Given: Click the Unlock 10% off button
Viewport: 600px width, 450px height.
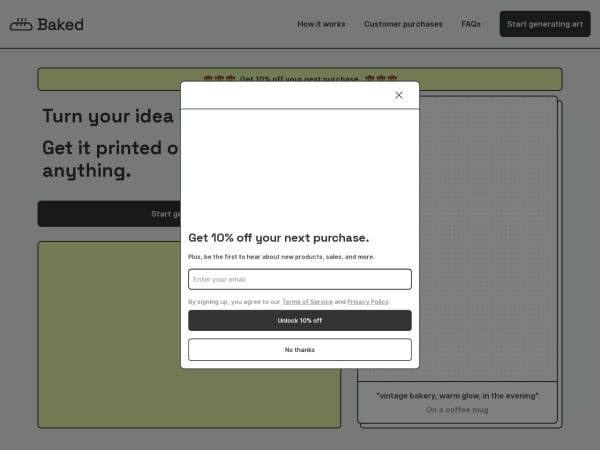Looking at the screenshot, I should (299, 320).
